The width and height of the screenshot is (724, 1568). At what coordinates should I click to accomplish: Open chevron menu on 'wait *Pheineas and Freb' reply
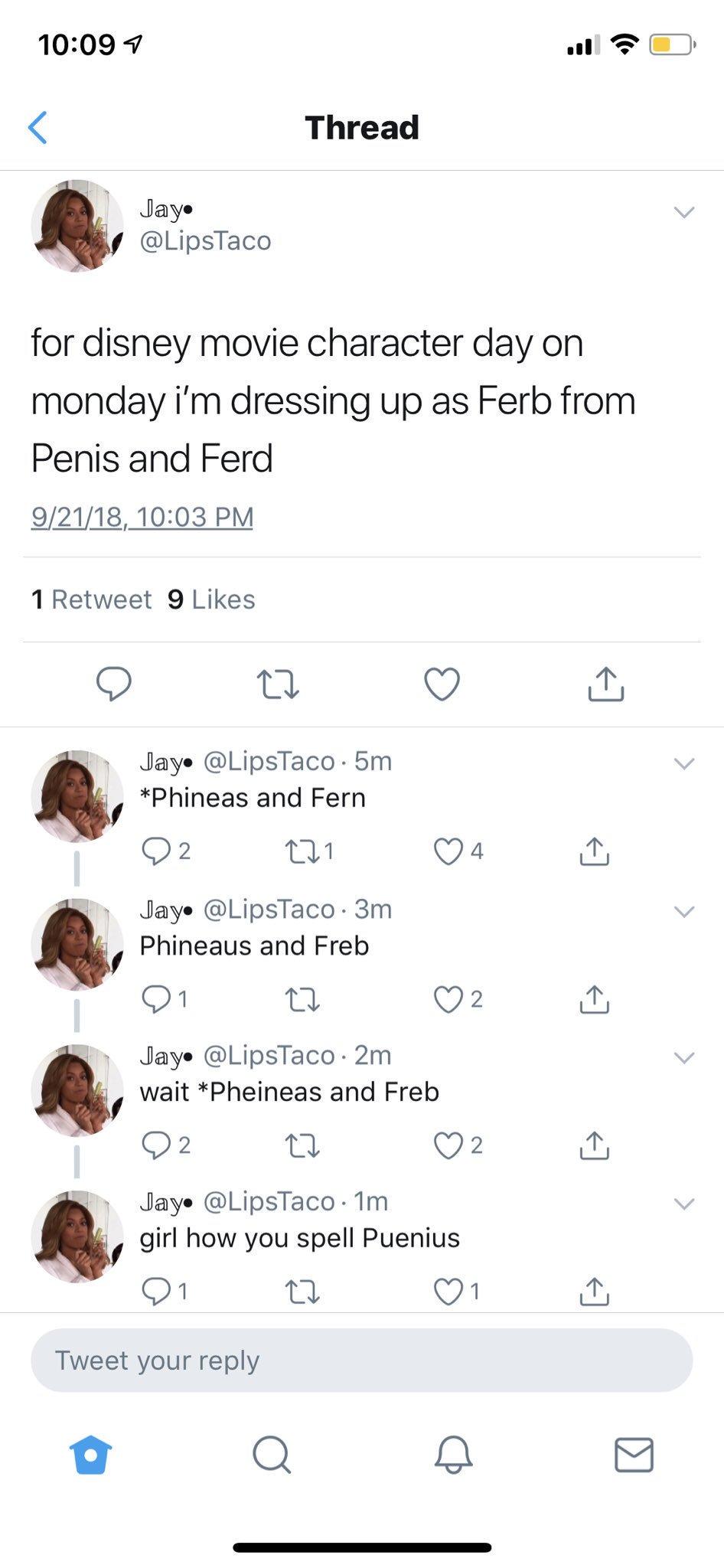coord(683,1057)
